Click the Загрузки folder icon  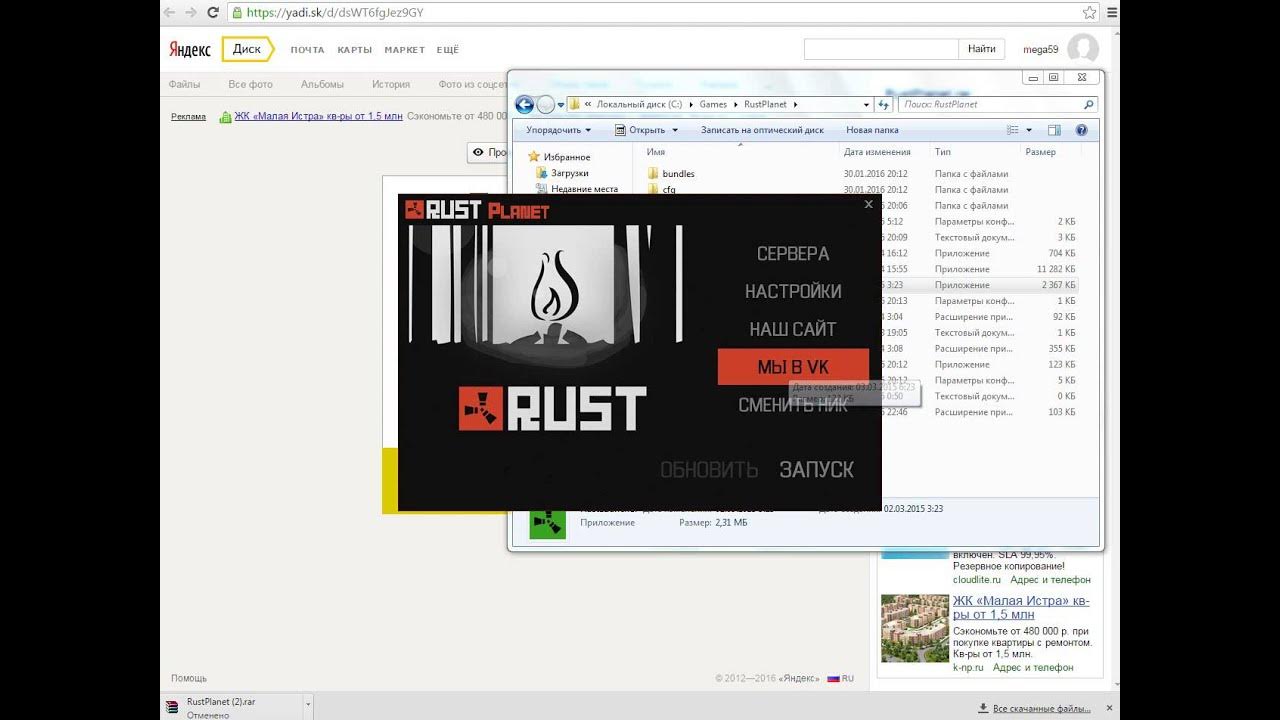click(x=541, y=173)
